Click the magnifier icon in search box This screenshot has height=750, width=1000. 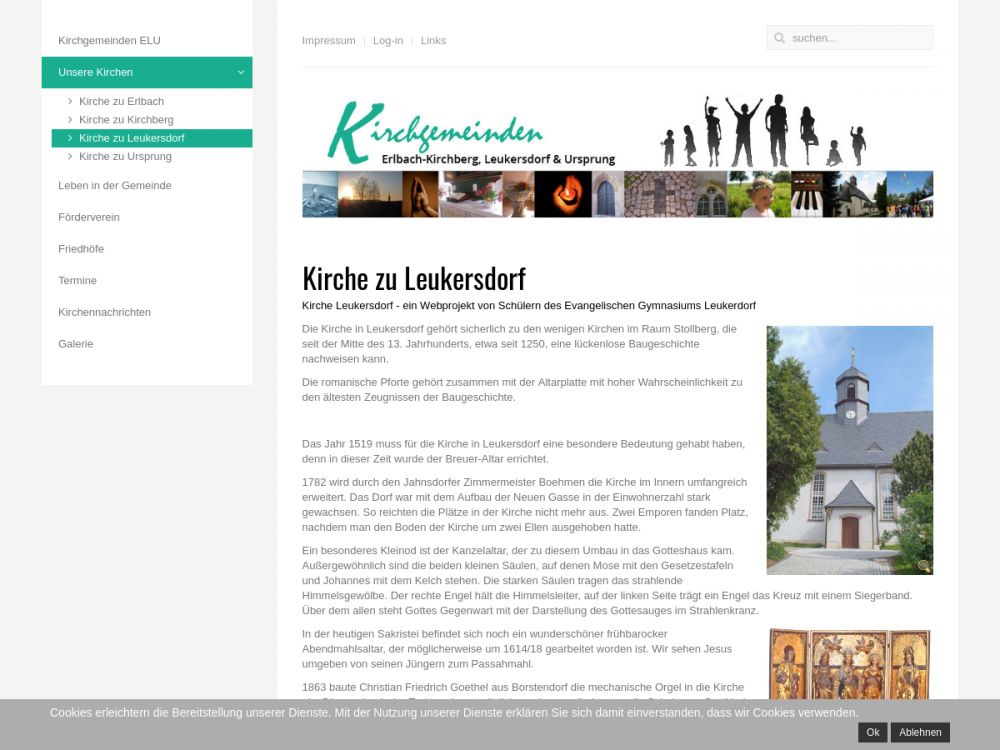pos(779,38)
